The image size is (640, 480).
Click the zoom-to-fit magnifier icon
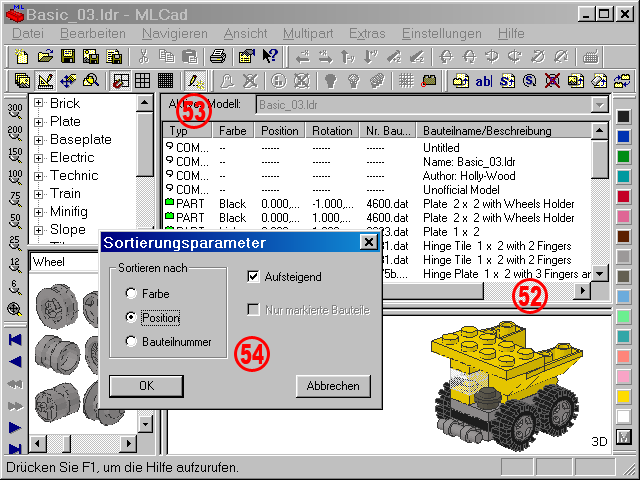15,309
